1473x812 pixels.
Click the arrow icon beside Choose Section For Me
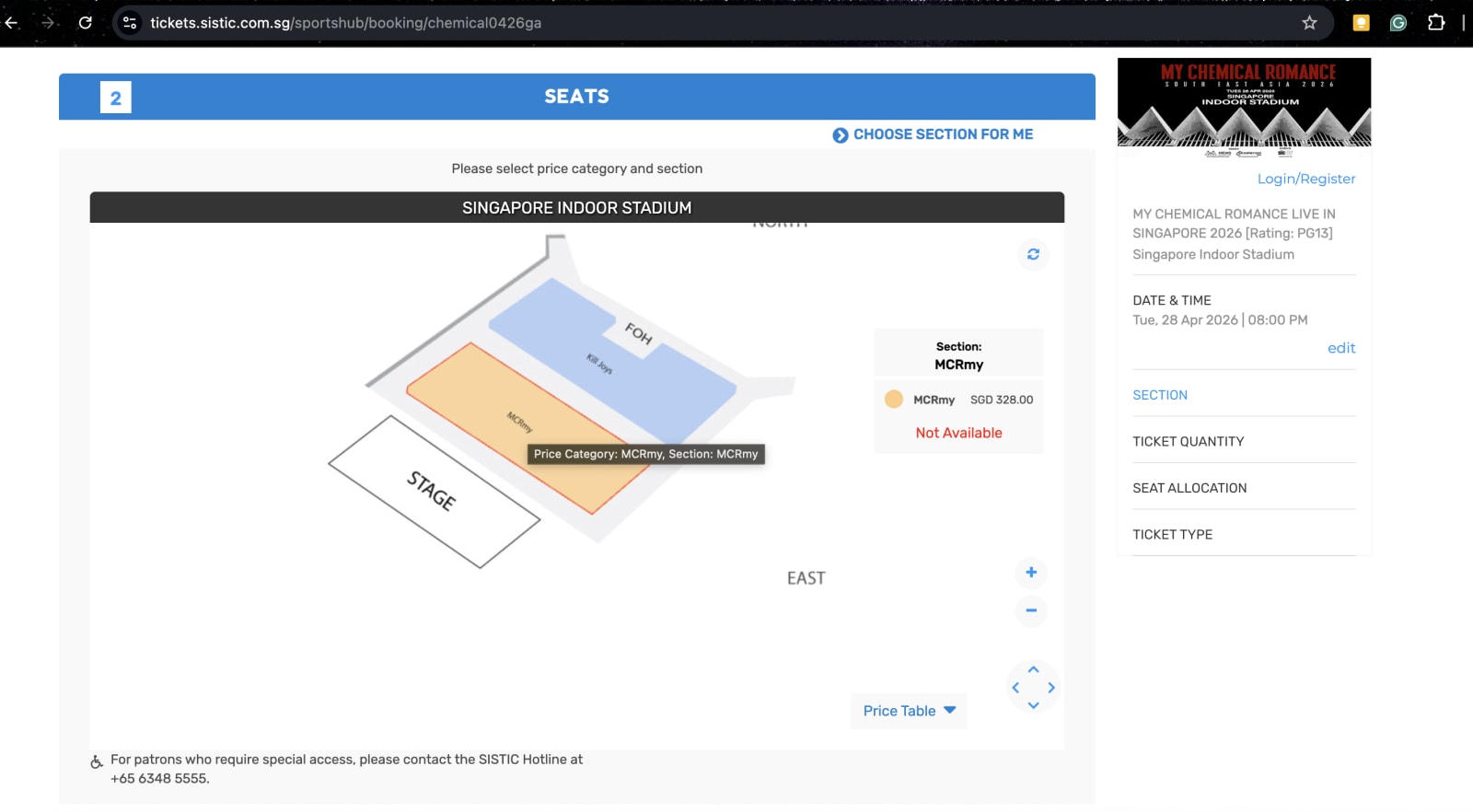pos(841,135)
